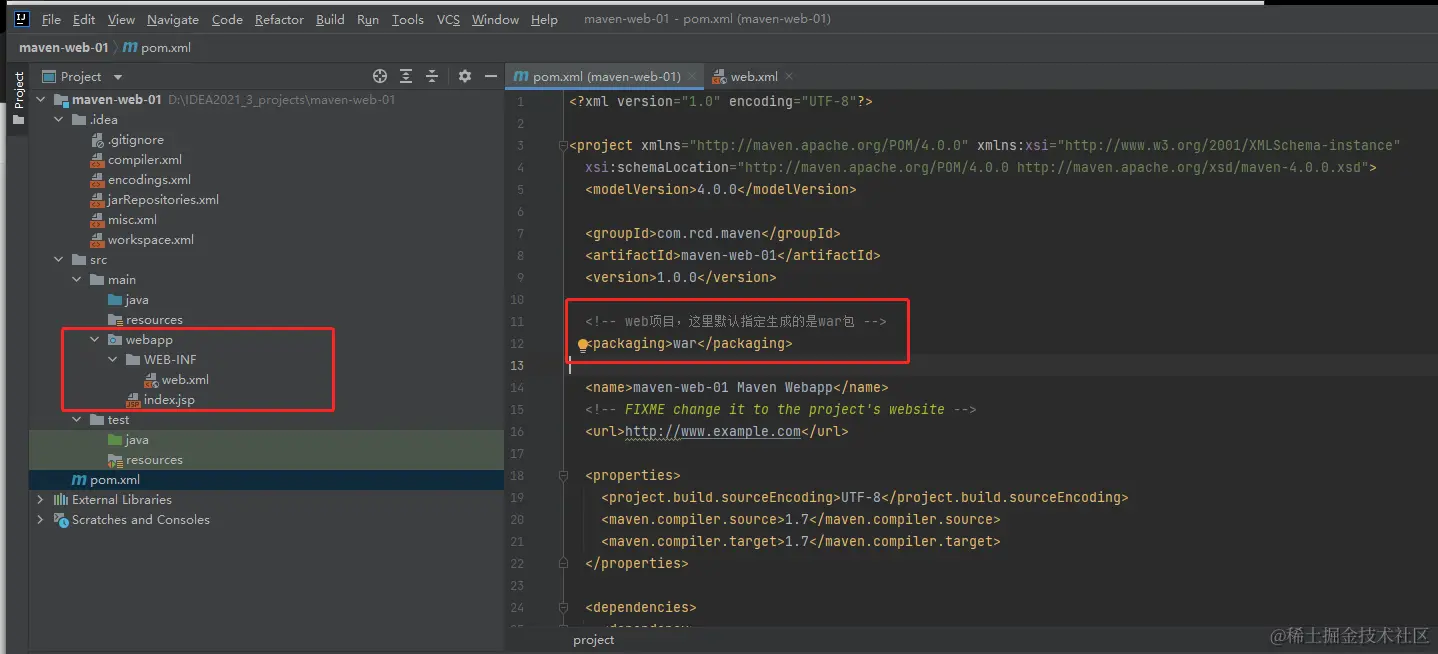Collapse the fold marker beside project tag

[563, 146]
